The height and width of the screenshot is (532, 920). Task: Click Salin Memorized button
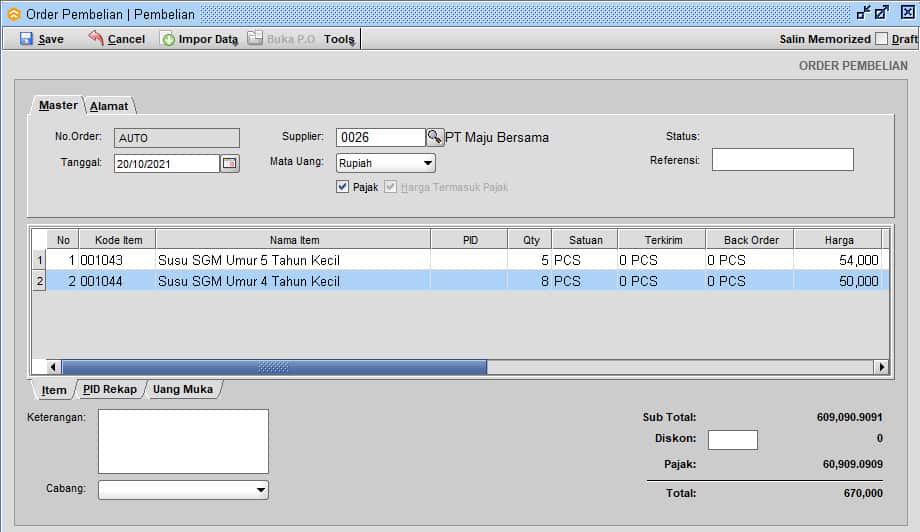pos(824,39)
